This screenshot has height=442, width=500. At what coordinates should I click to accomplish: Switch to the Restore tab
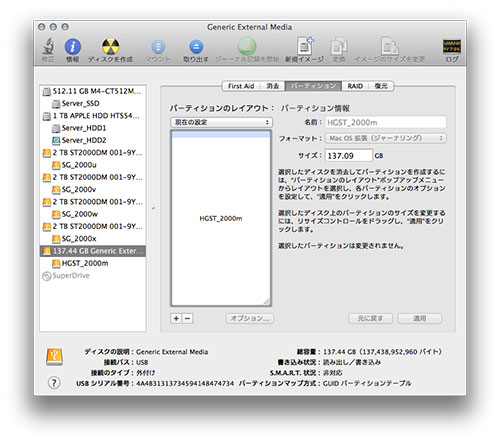tap(381, 86)
